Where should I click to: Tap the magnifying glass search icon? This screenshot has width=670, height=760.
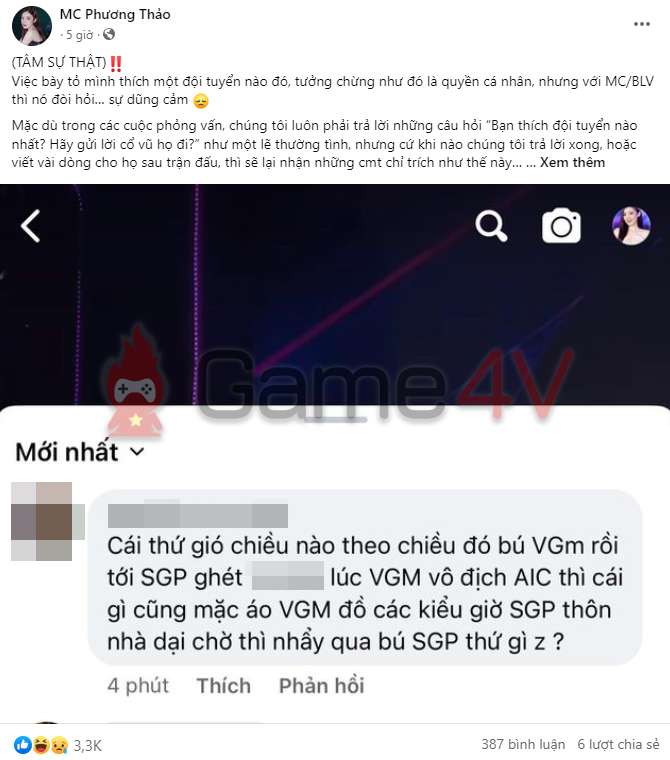491,226
